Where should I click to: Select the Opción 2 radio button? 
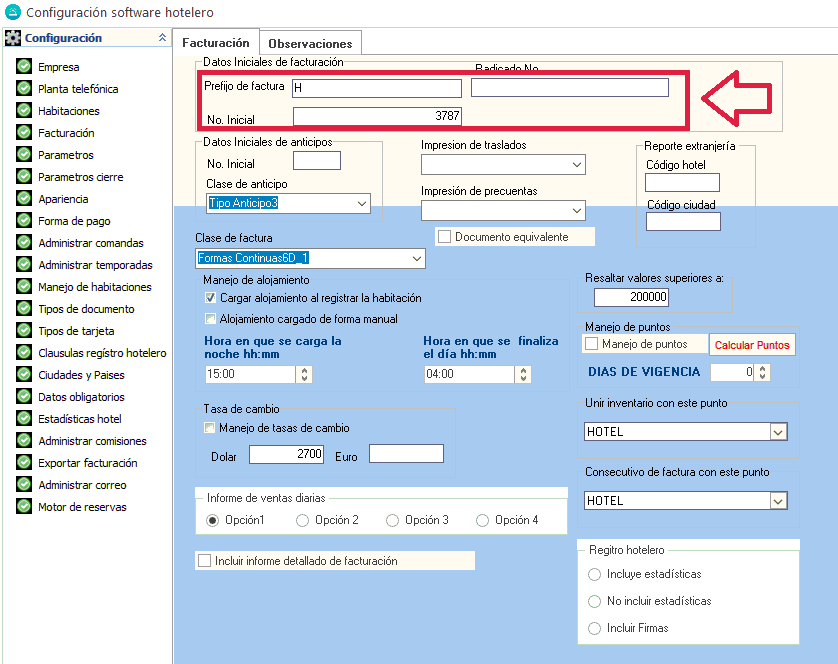[303, 520]
